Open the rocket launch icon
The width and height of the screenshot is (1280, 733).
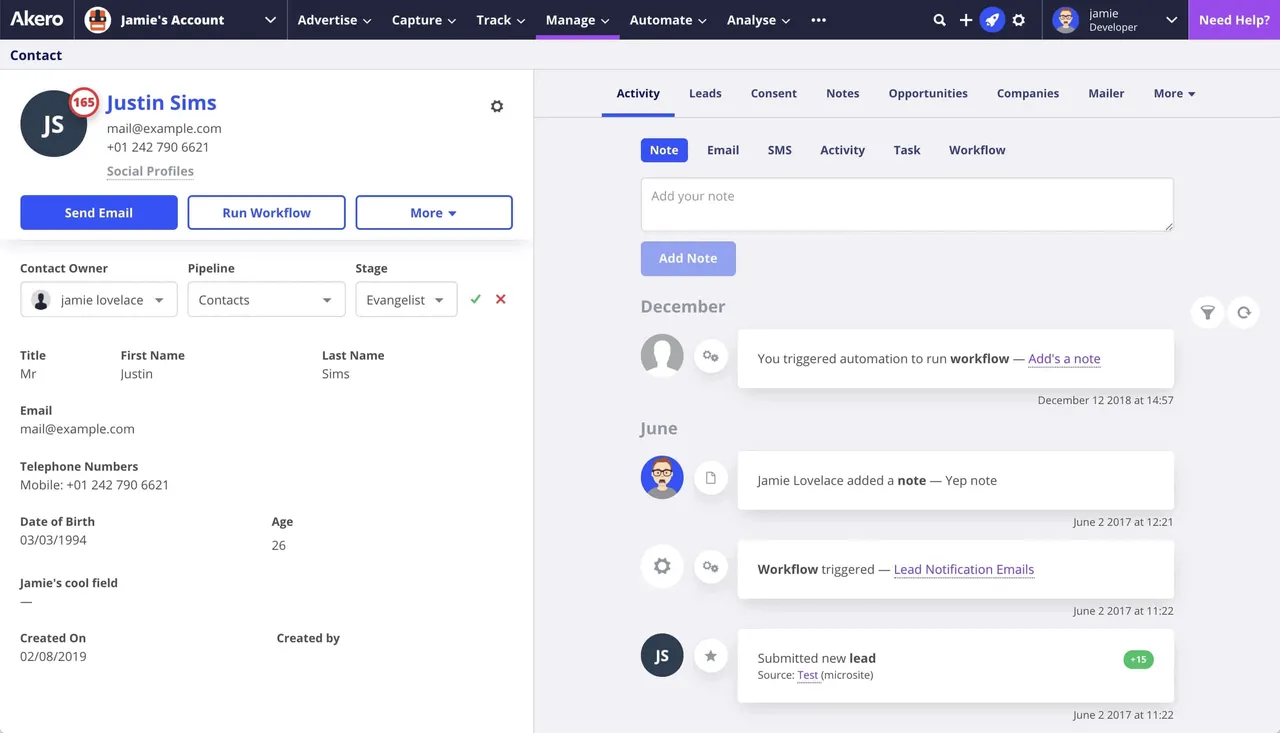pyautogui.click(x=992, y=20)
